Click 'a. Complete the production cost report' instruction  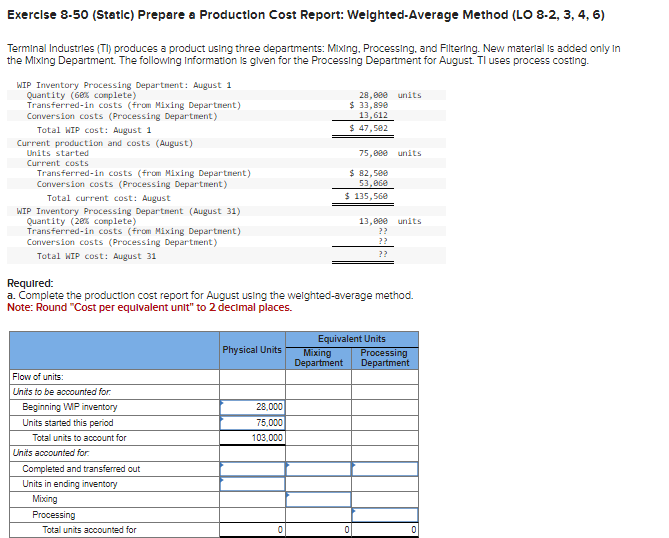(x=210, y=295)
